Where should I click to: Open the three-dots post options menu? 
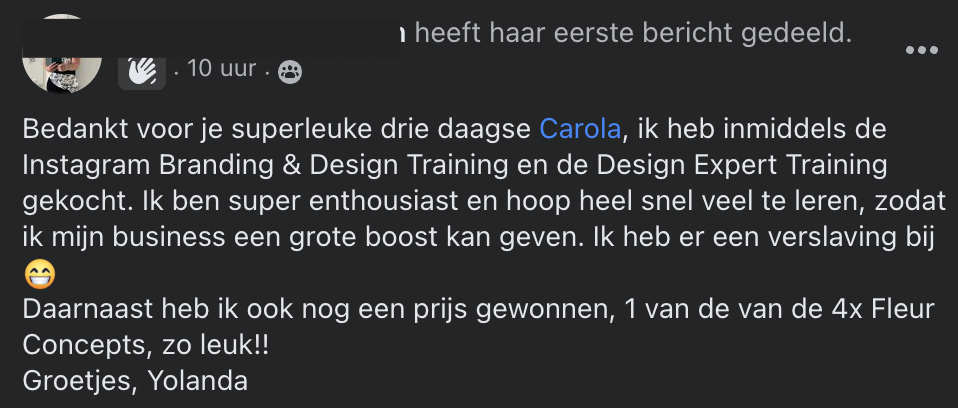[922, 51]
